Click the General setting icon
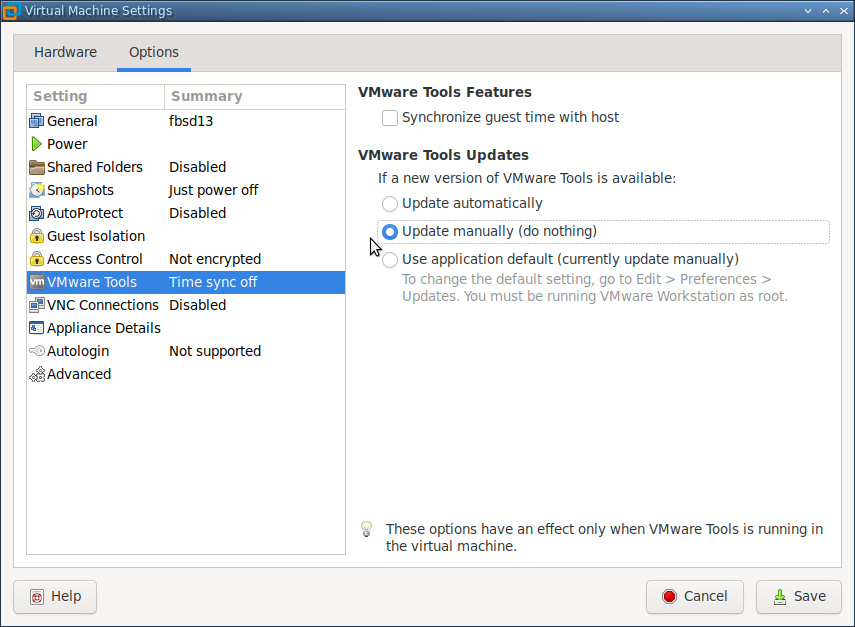This screenshot has width=855, height=627. pos(37,121)
